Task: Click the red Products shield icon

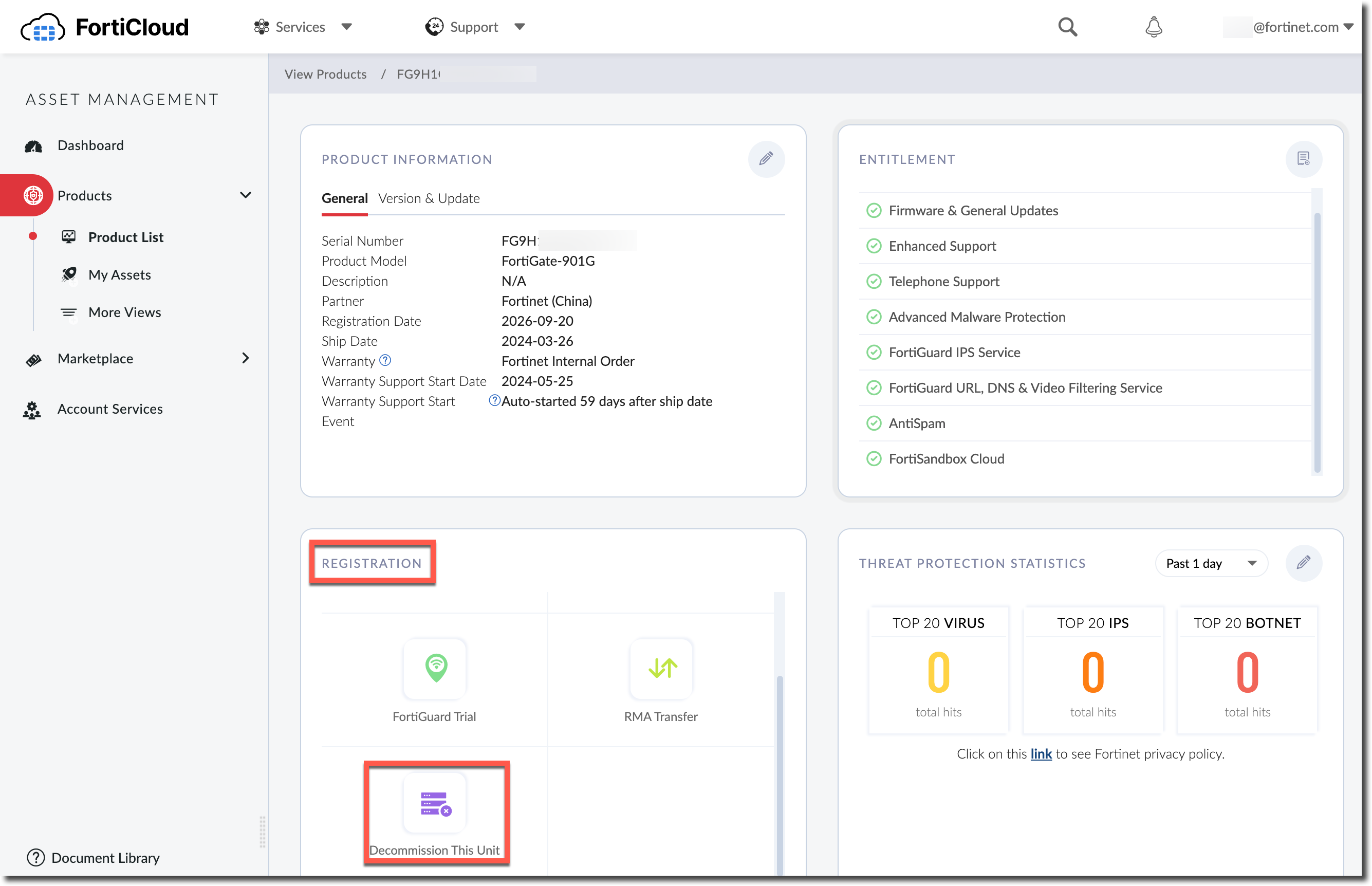Action: [33, 196]
